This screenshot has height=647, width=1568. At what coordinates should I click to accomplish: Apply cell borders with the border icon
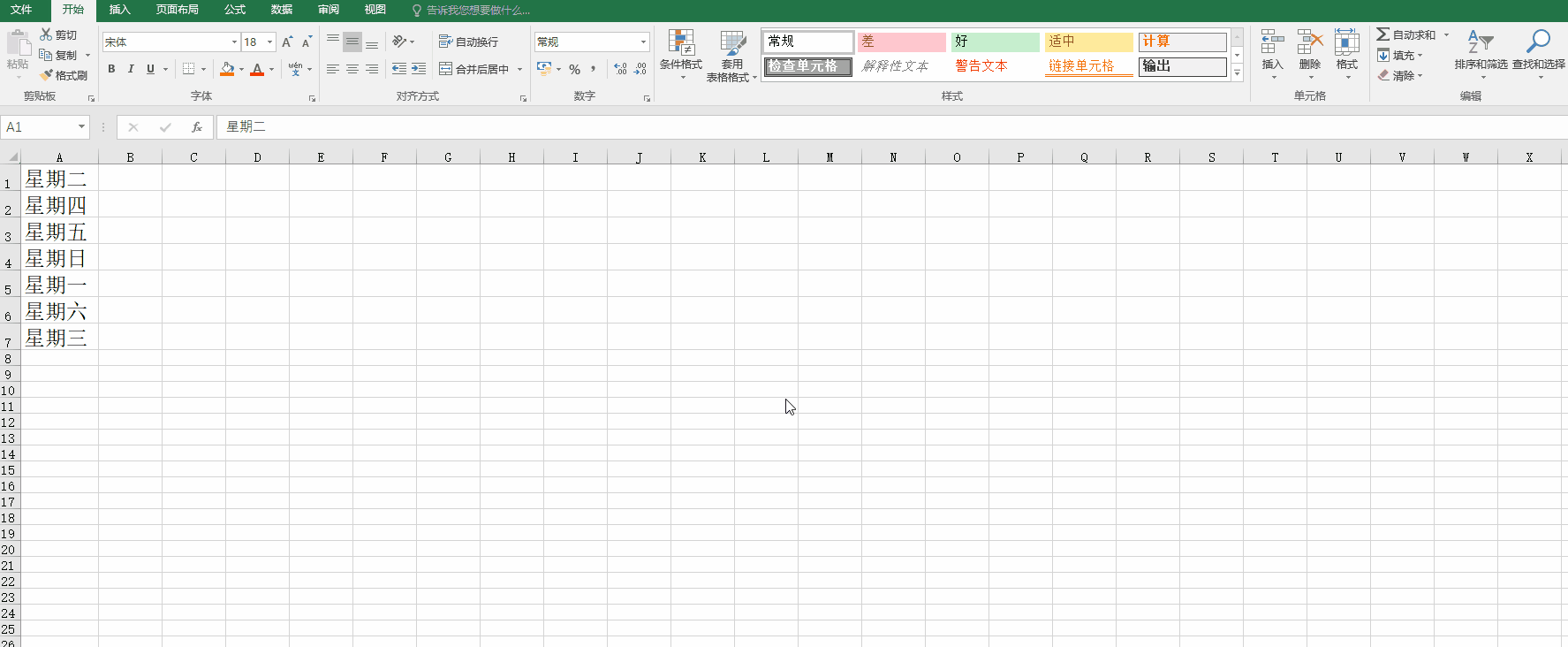coord(188,69)
